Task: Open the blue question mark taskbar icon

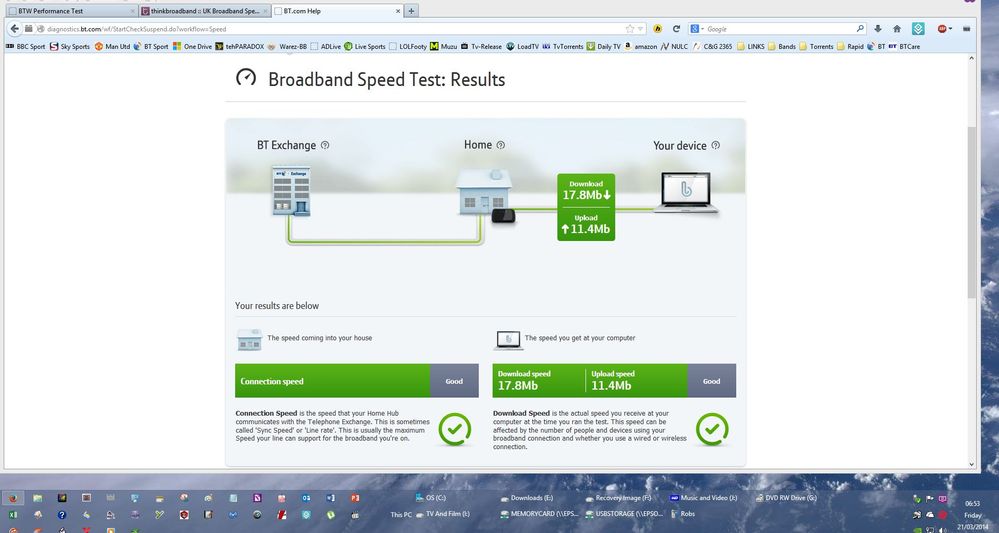Action: (62, 515)
